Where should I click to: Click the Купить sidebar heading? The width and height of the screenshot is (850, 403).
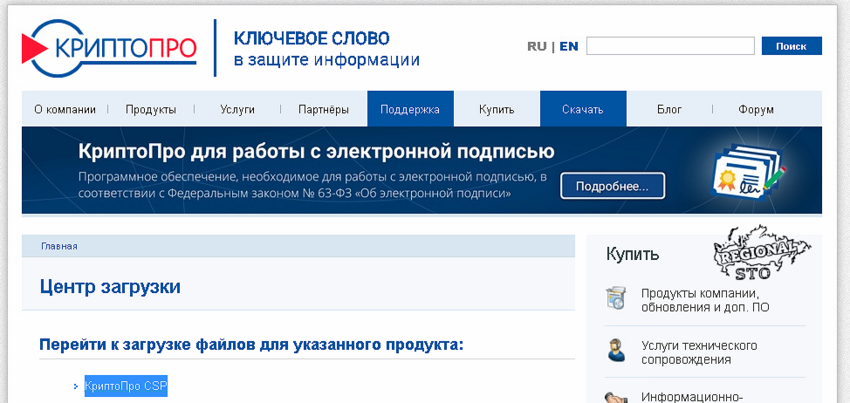633,254
